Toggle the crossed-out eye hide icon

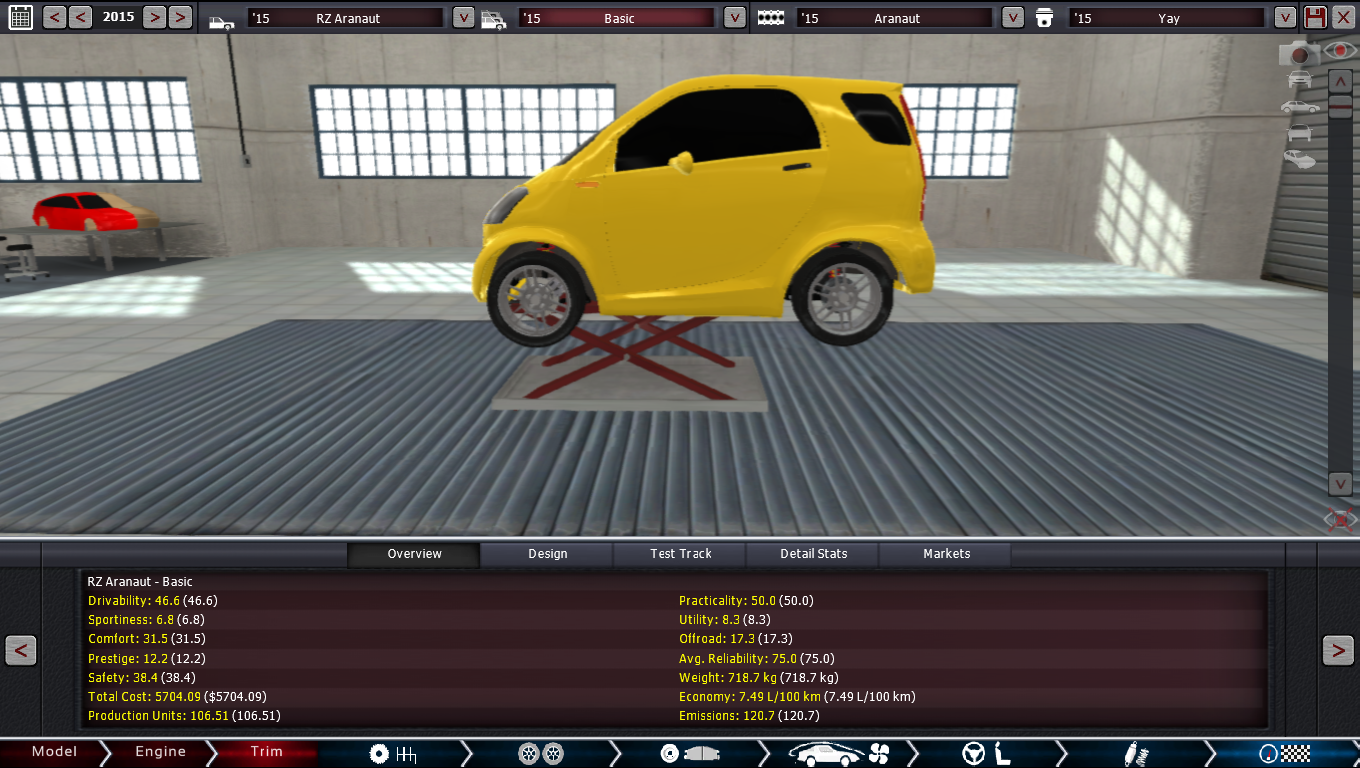point(1340,518)
